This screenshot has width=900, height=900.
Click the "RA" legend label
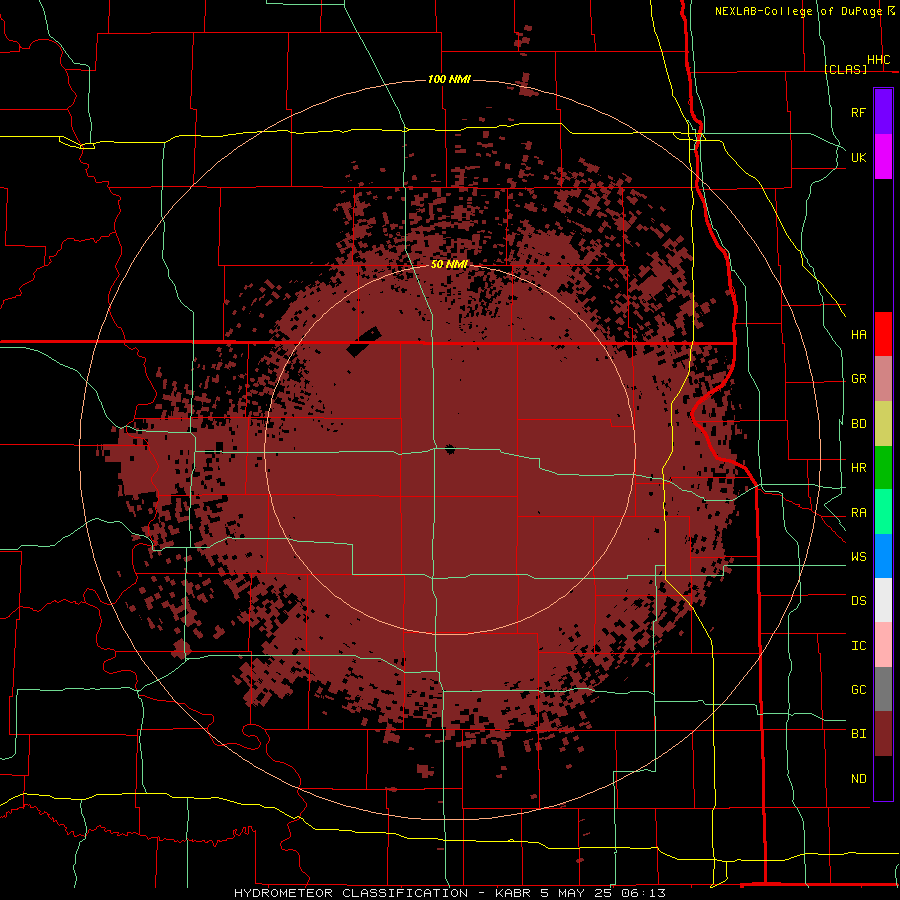click(x=858, y=513)
